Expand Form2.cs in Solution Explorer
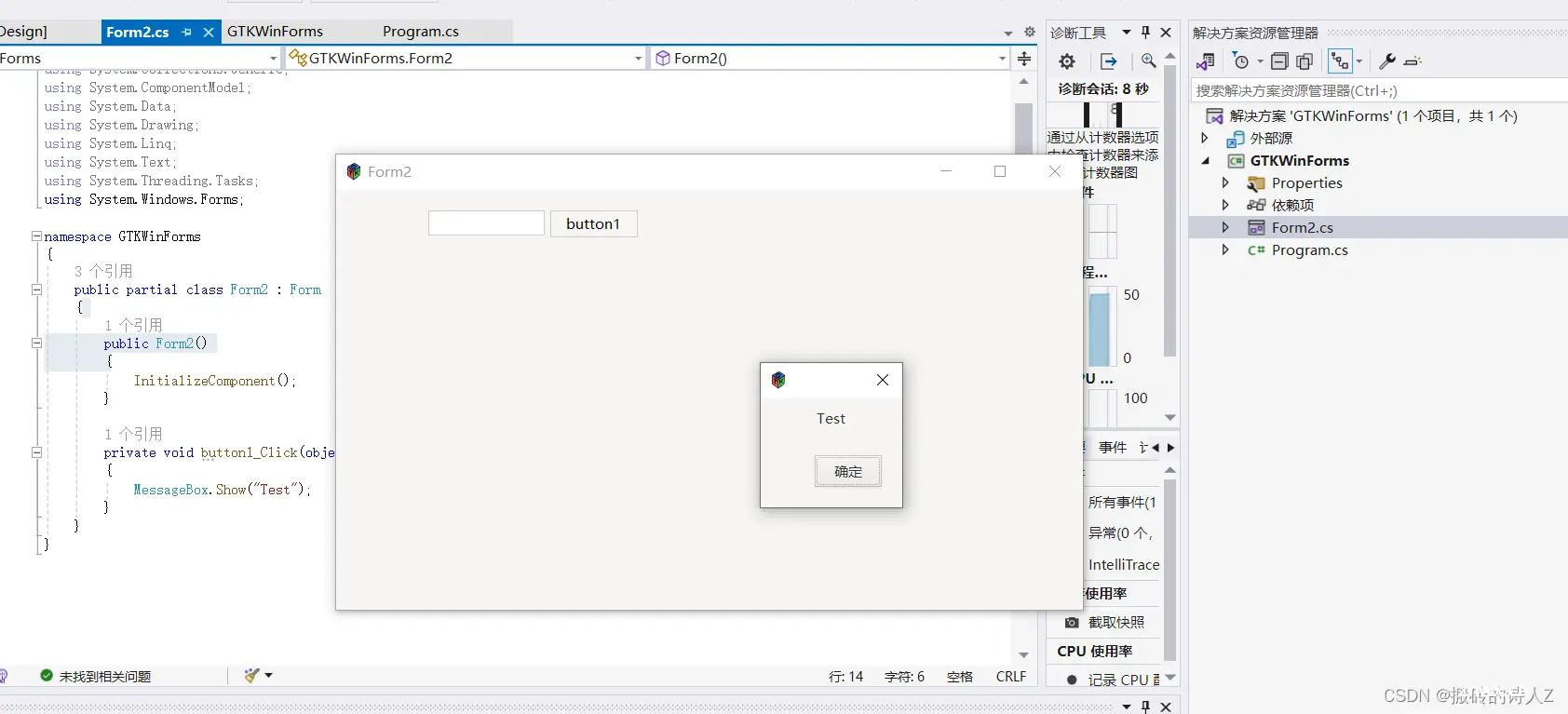Screen dimensions: 1568x714 tap(1225, 227)
